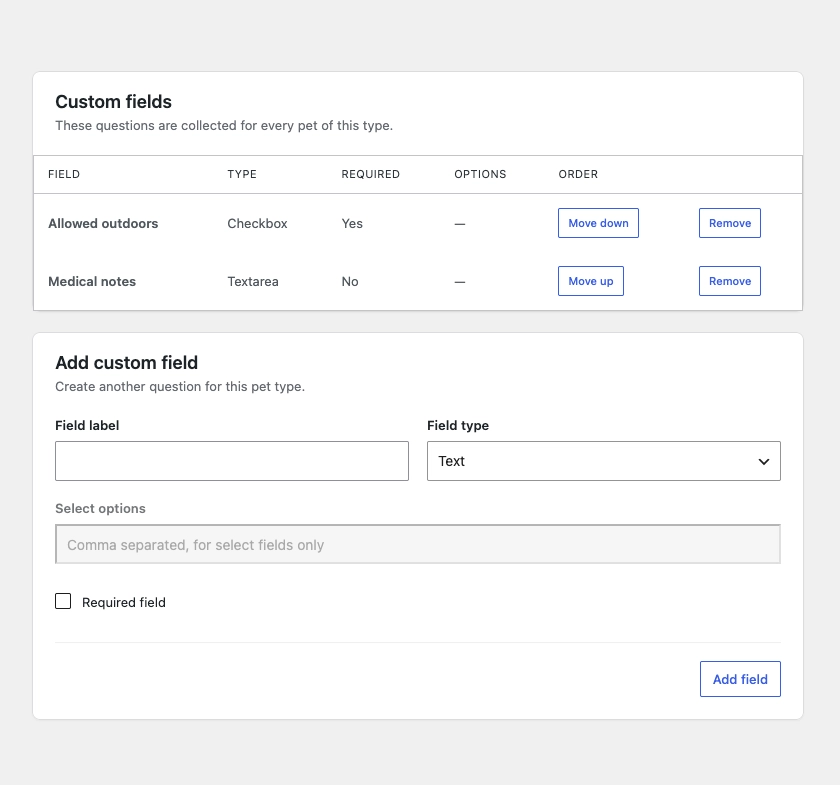Click the REQUIRED column header

(x=371, y=174)
